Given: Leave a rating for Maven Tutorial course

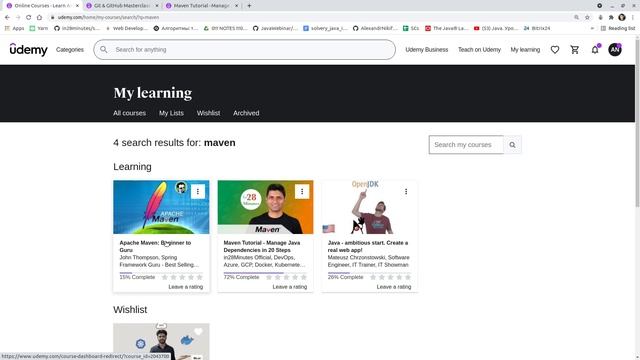Looking at the screenshot, I should point(290,287).
